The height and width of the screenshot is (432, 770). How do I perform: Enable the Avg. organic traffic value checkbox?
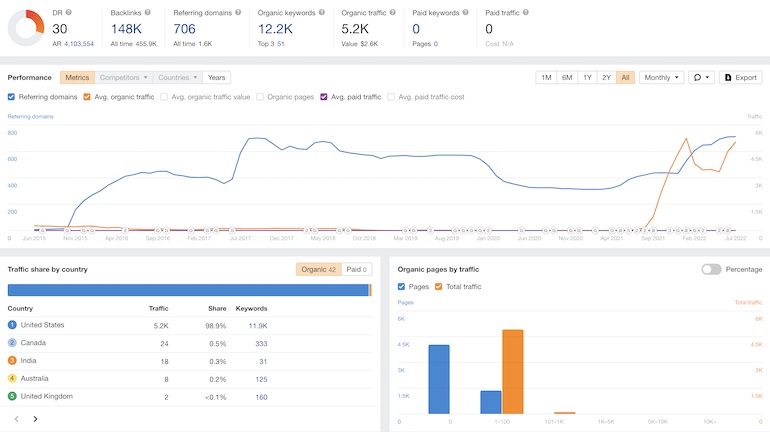pos(164,97)
